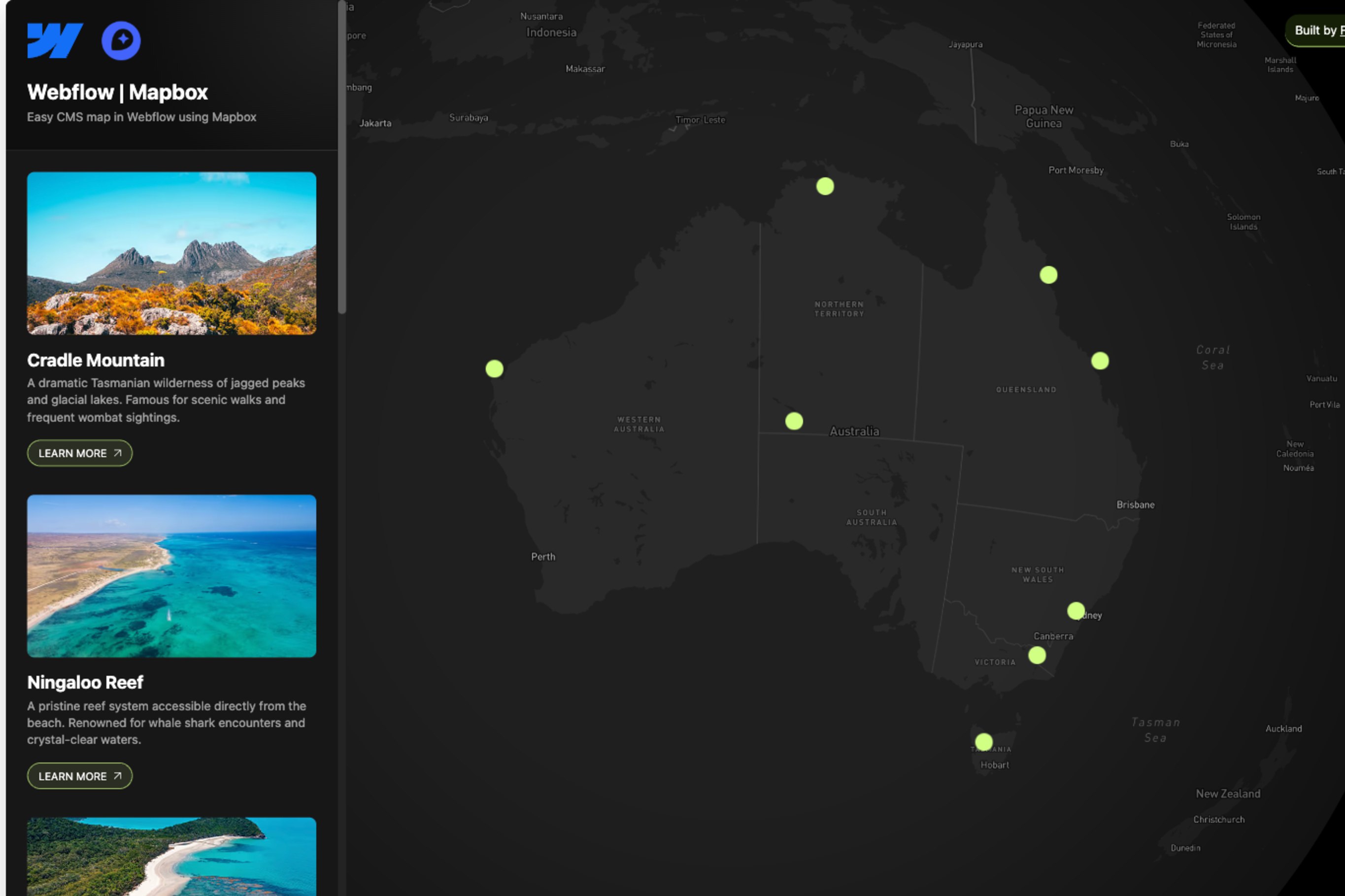This screenshot has height=896, width=1345.
Task: Click the Cradle Mountain heading text
Action: tap(96, 360)
